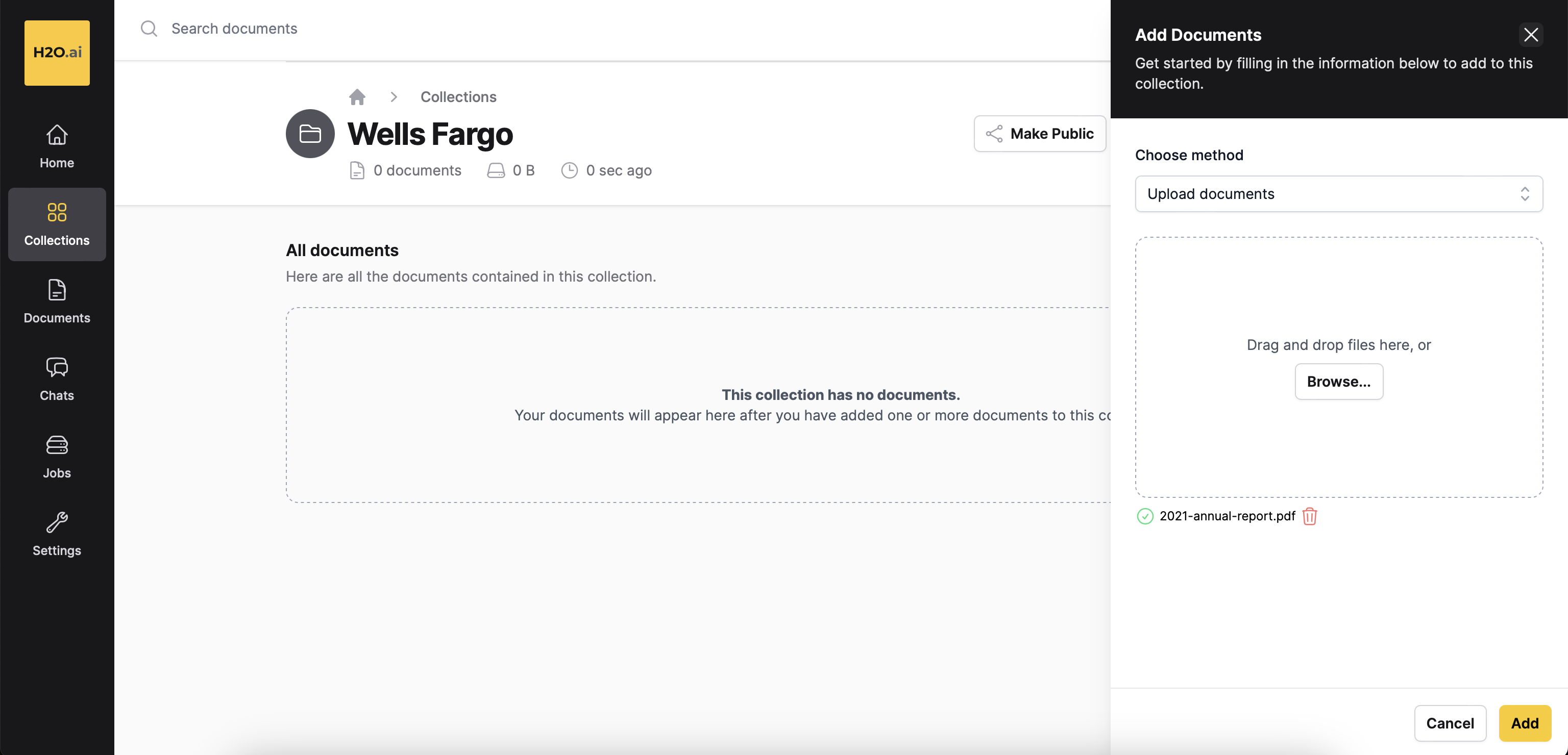Click the 0 sec ago timestamp

[619, 170]
